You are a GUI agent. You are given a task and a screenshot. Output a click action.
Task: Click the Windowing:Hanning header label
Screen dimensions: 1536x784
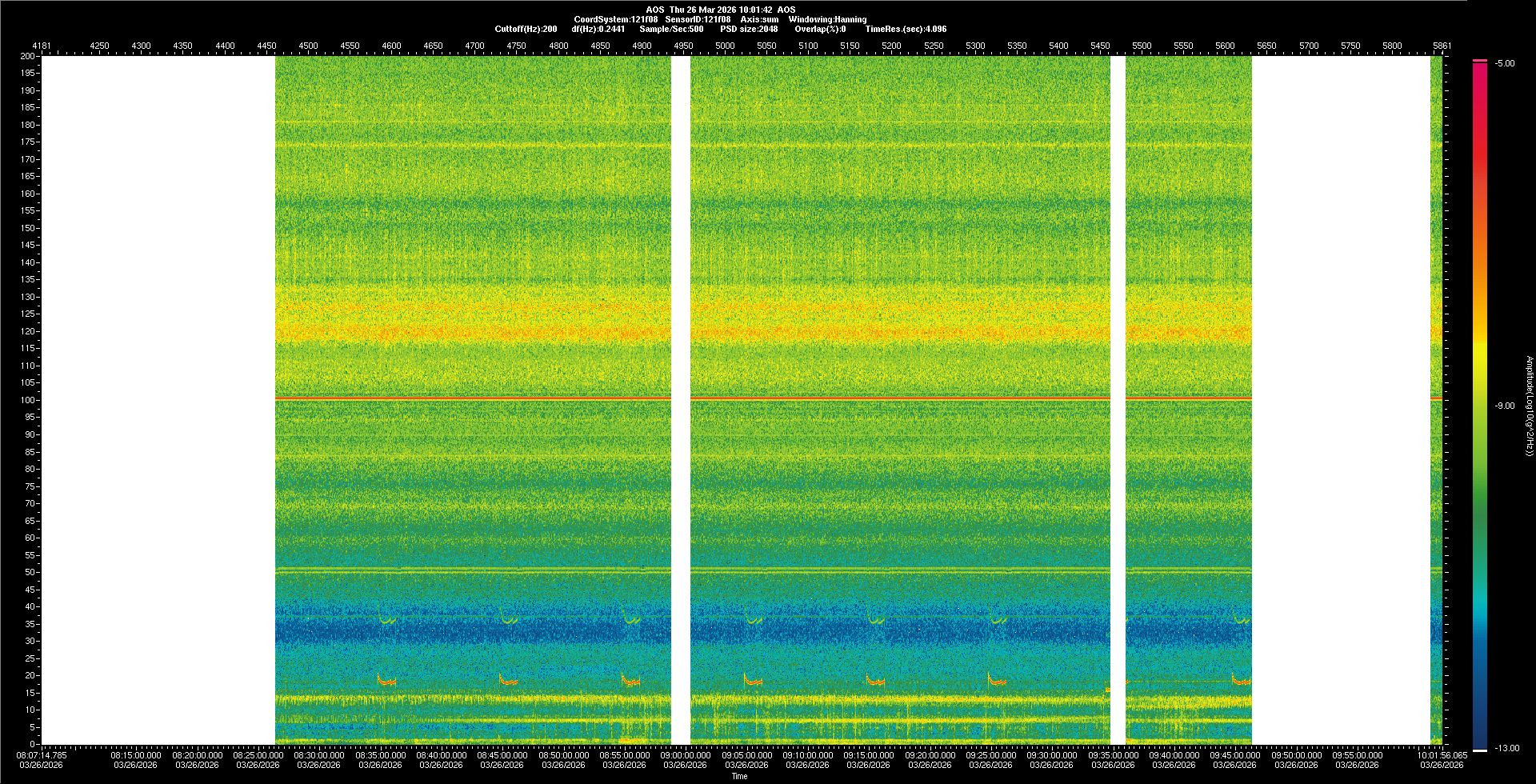[x=827, y=19]
